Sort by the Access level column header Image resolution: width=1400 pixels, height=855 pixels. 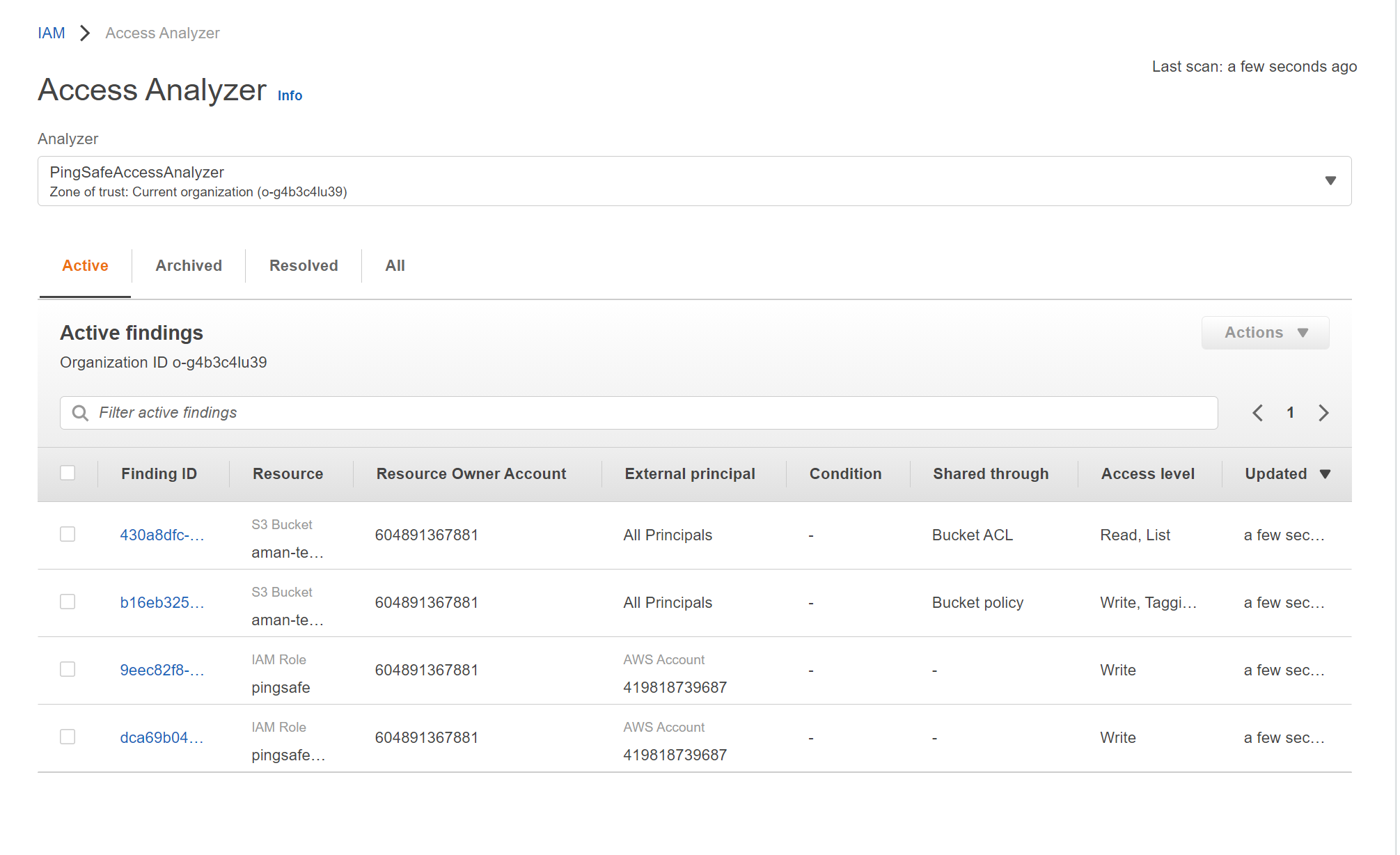coord(1147,474)
